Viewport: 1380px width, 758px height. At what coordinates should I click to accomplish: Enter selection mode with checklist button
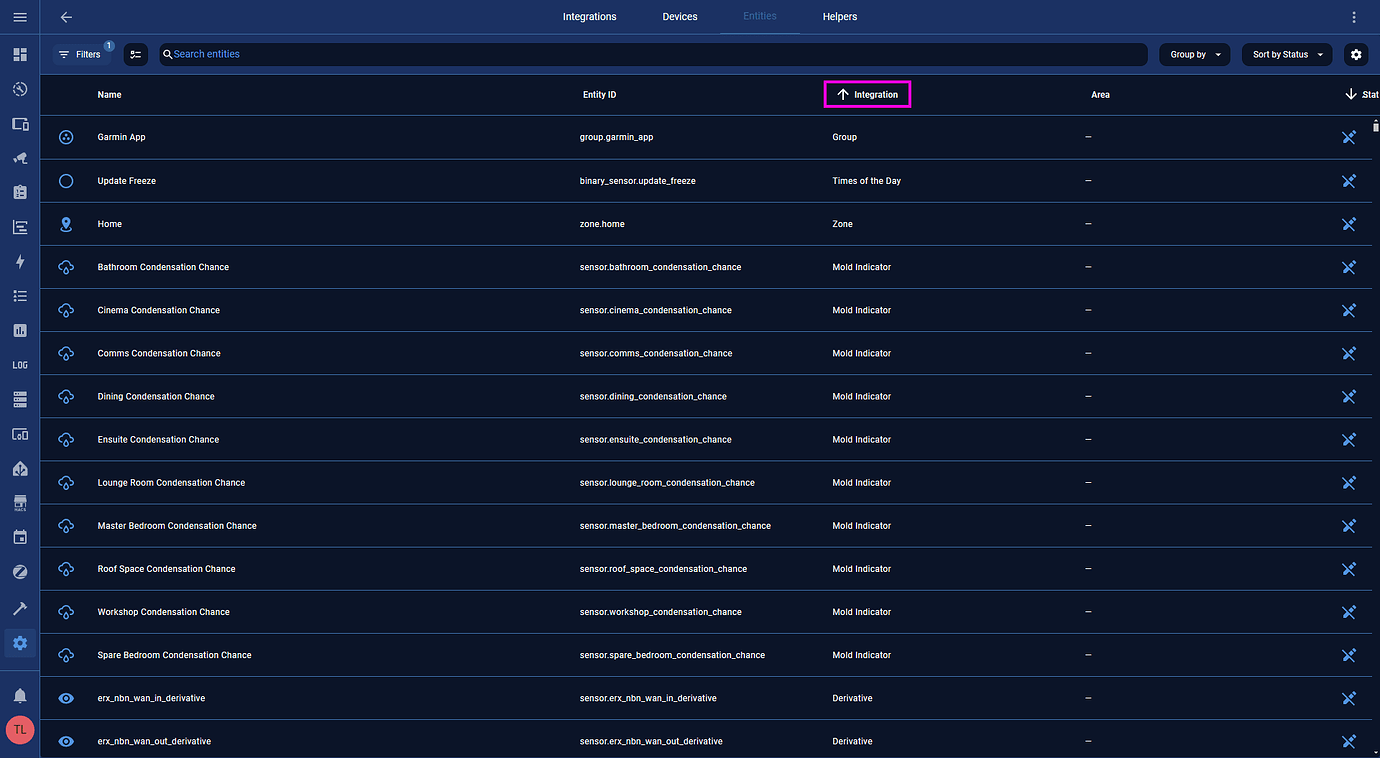136,55
